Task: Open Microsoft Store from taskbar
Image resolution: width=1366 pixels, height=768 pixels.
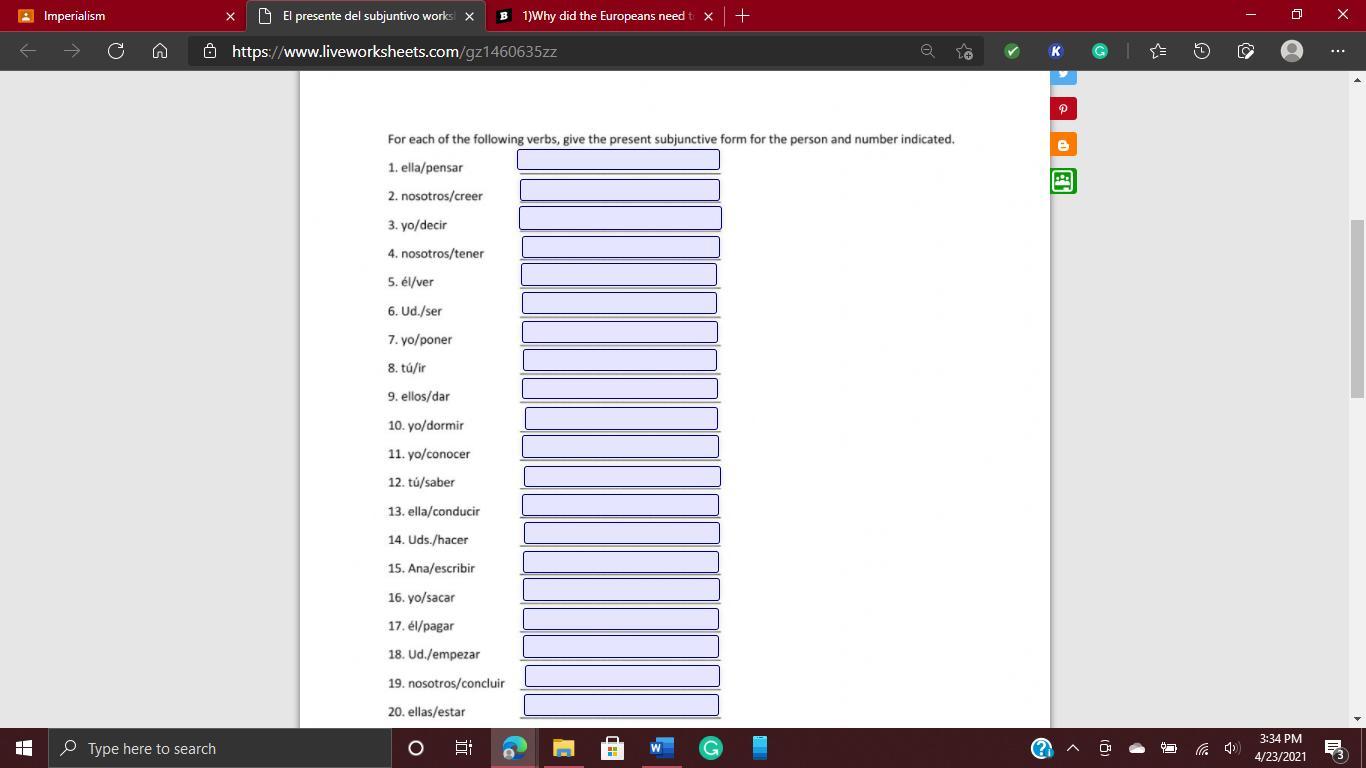Action: click(x=612, y=748)
